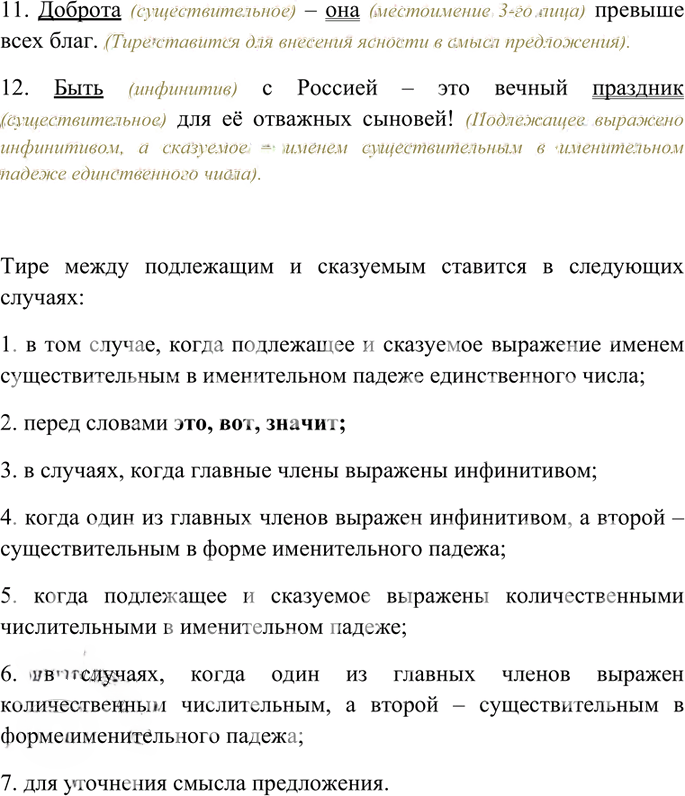This screenshot has height=796, width=685.
Task: Click rule 6 text 'количественным числительным, а второй'
Action: 219,706
